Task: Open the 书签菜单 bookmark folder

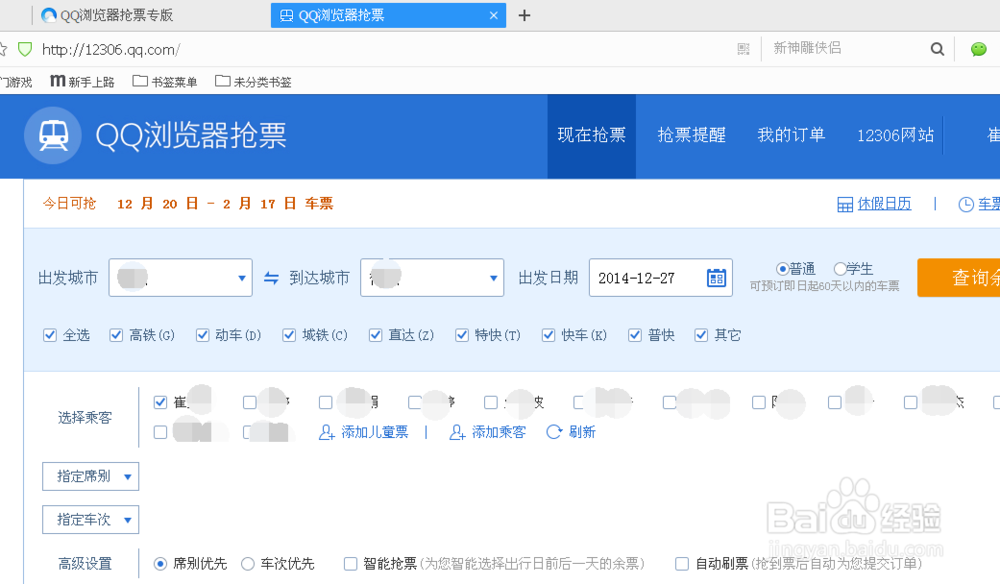Action: point(165,82)
